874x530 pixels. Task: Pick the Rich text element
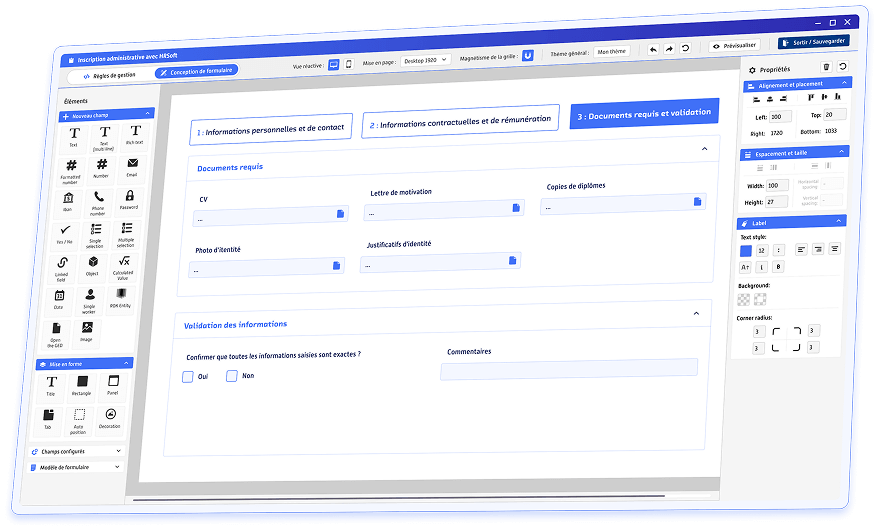coord(135,135)
